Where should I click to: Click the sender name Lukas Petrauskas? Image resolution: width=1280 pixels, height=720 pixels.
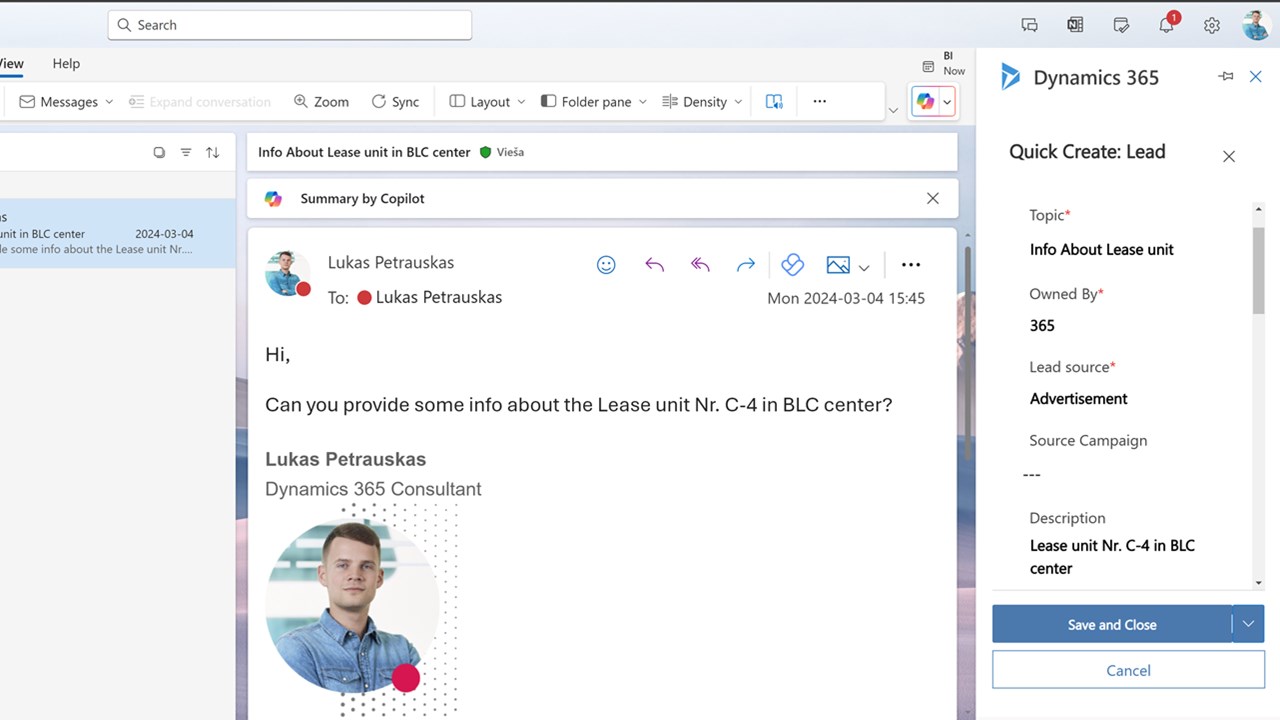[391, 262]
